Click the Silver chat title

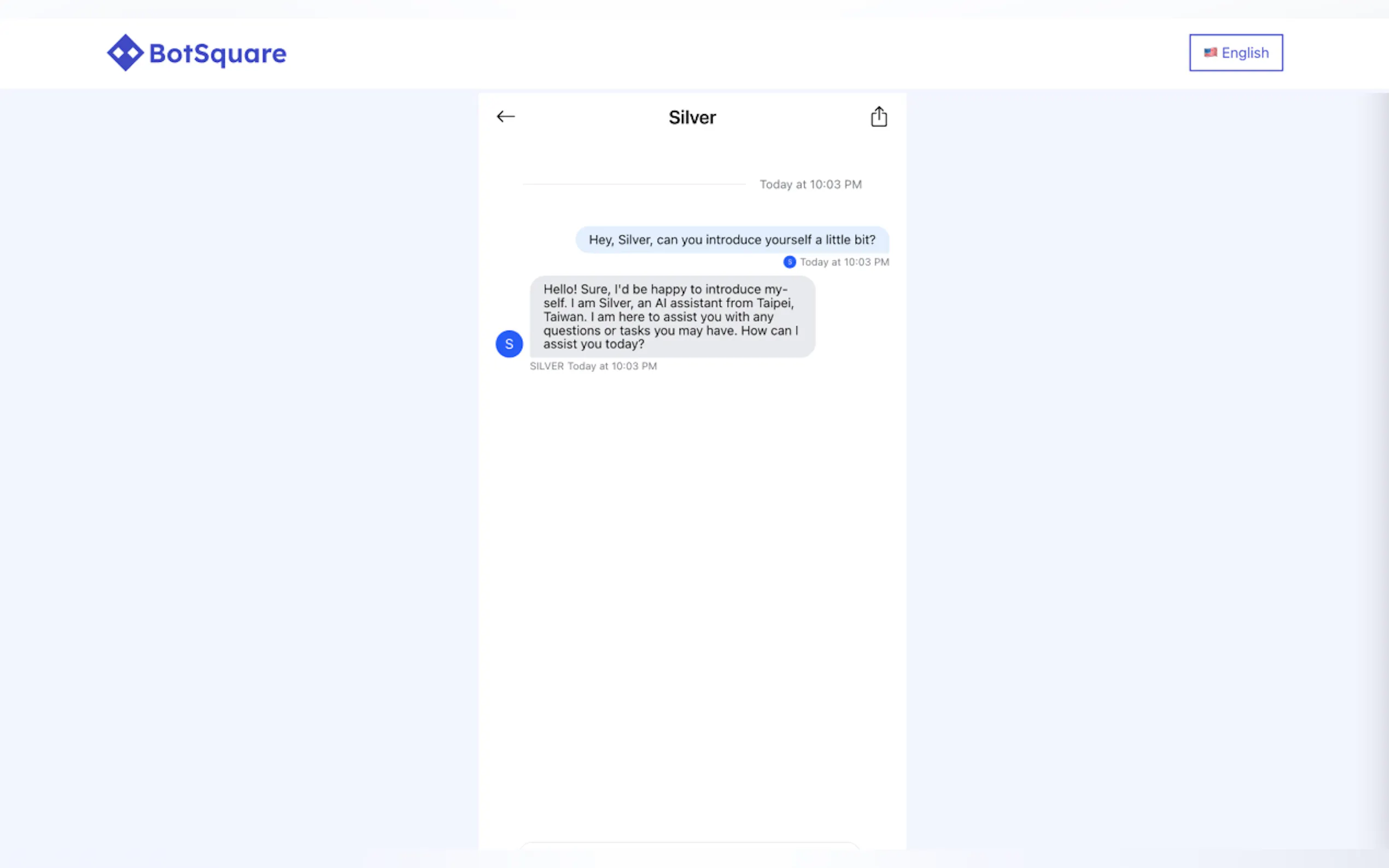(x=692, y=118)
